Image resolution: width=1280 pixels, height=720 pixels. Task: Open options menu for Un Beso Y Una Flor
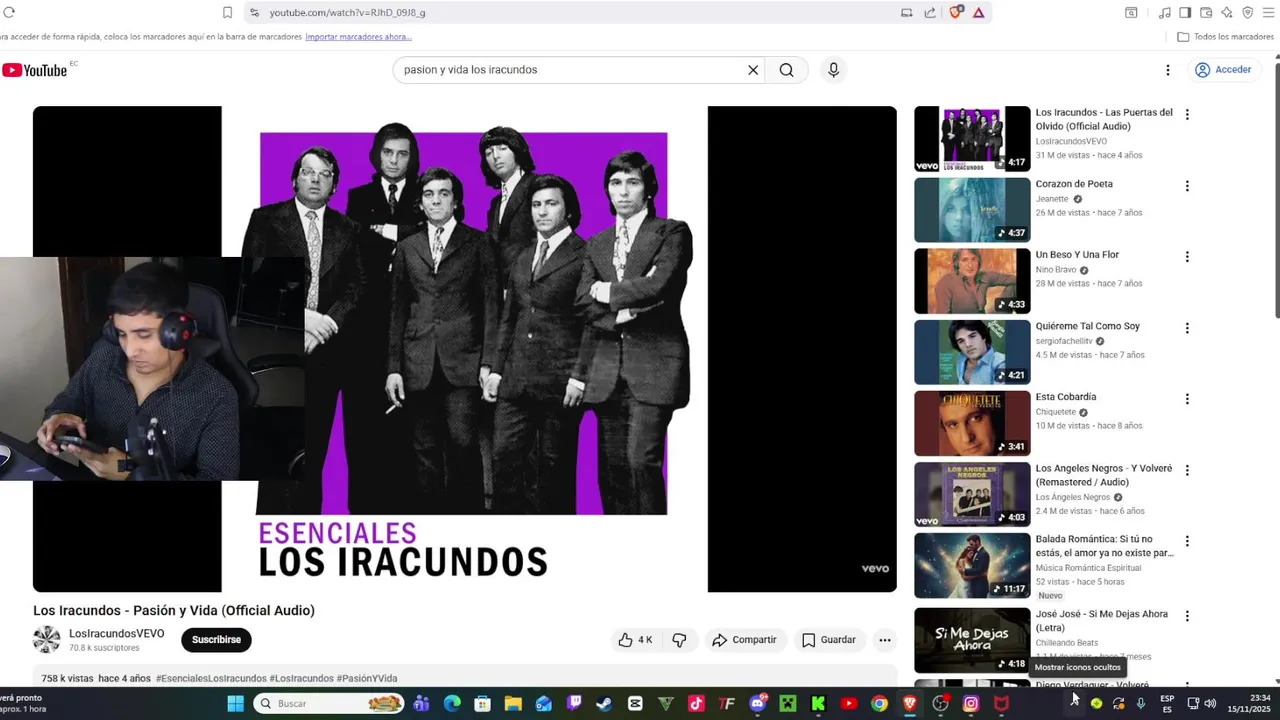pyautogui.click(x=1187, y=257)
